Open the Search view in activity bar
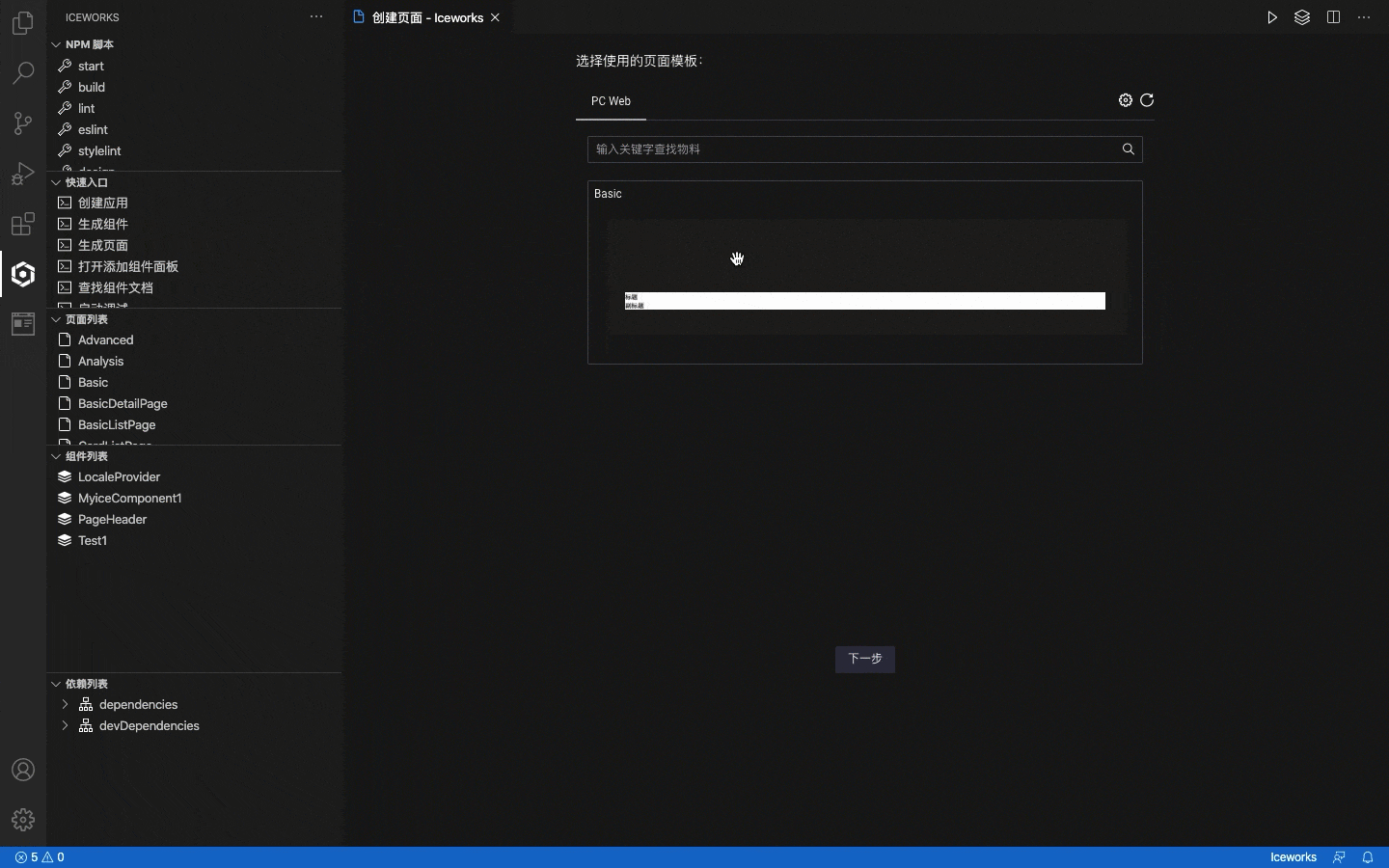The image size is (1389, 868). click(x=23, y=72)
